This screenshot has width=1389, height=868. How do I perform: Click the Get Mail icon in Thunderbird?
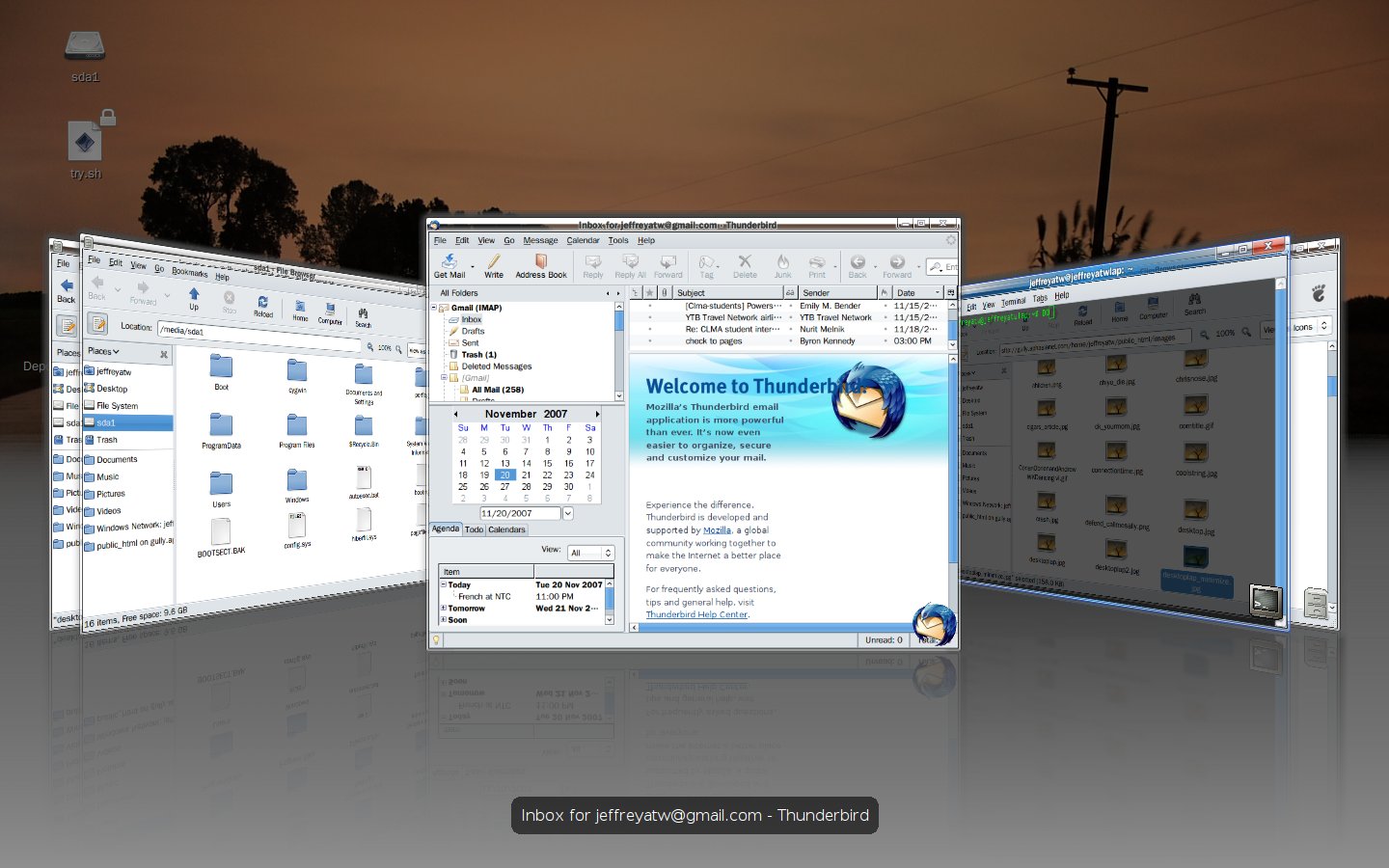[x=449, y=261]
